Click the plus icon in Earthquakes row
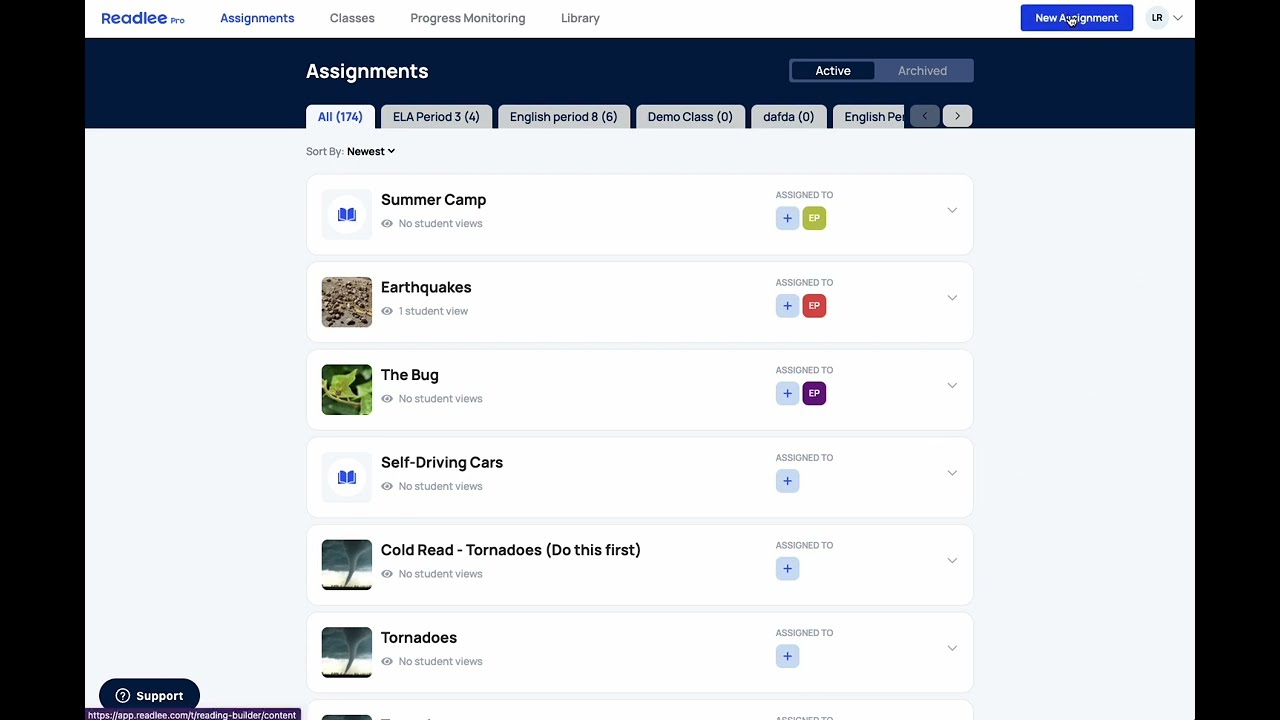This screenshot has width=1280, height=720. coord(787,306)
